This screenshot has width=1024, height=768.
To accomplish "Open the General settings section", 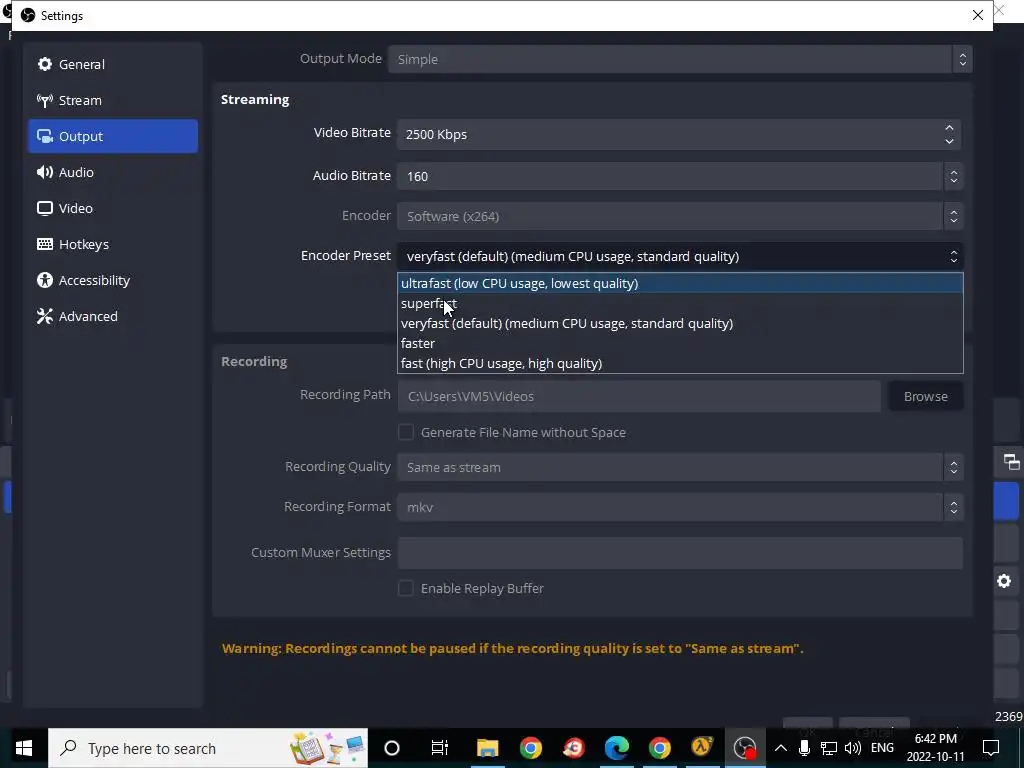I will (x=113, y=64).
